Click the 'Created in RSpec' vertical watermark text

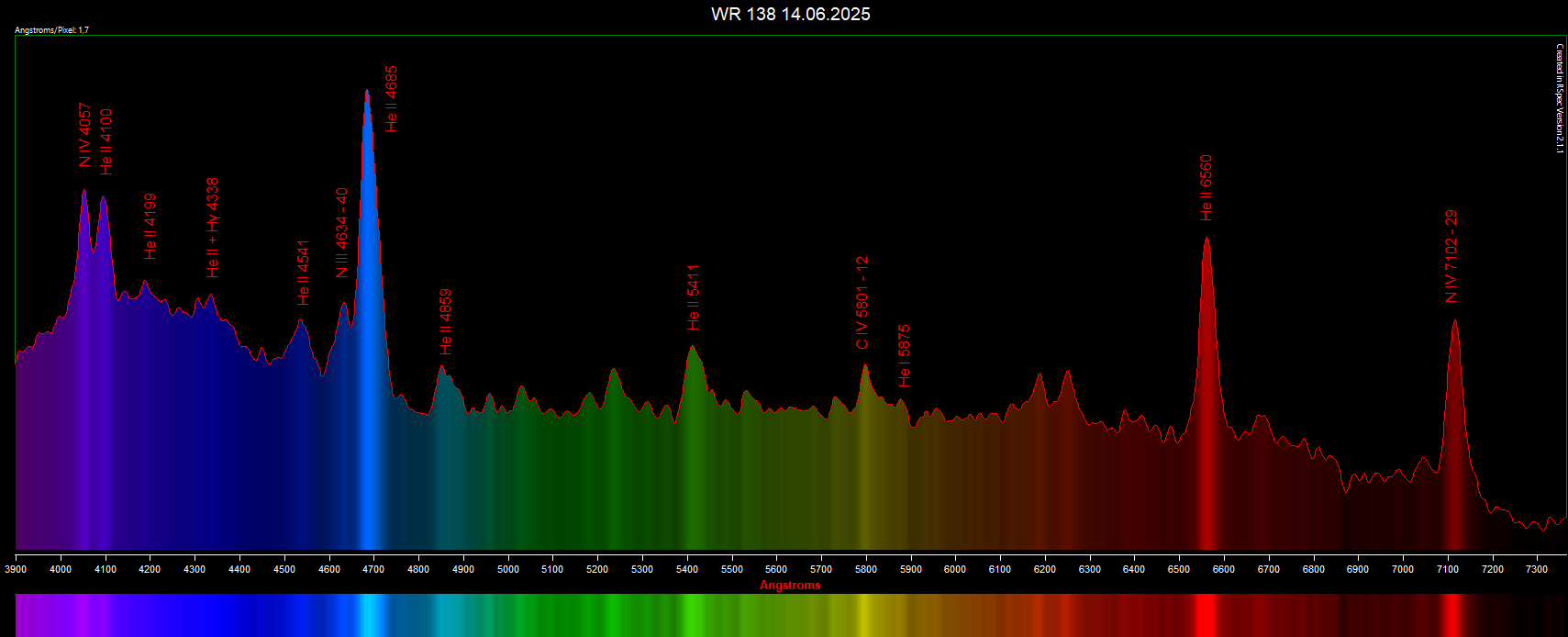pos(1559,98)
